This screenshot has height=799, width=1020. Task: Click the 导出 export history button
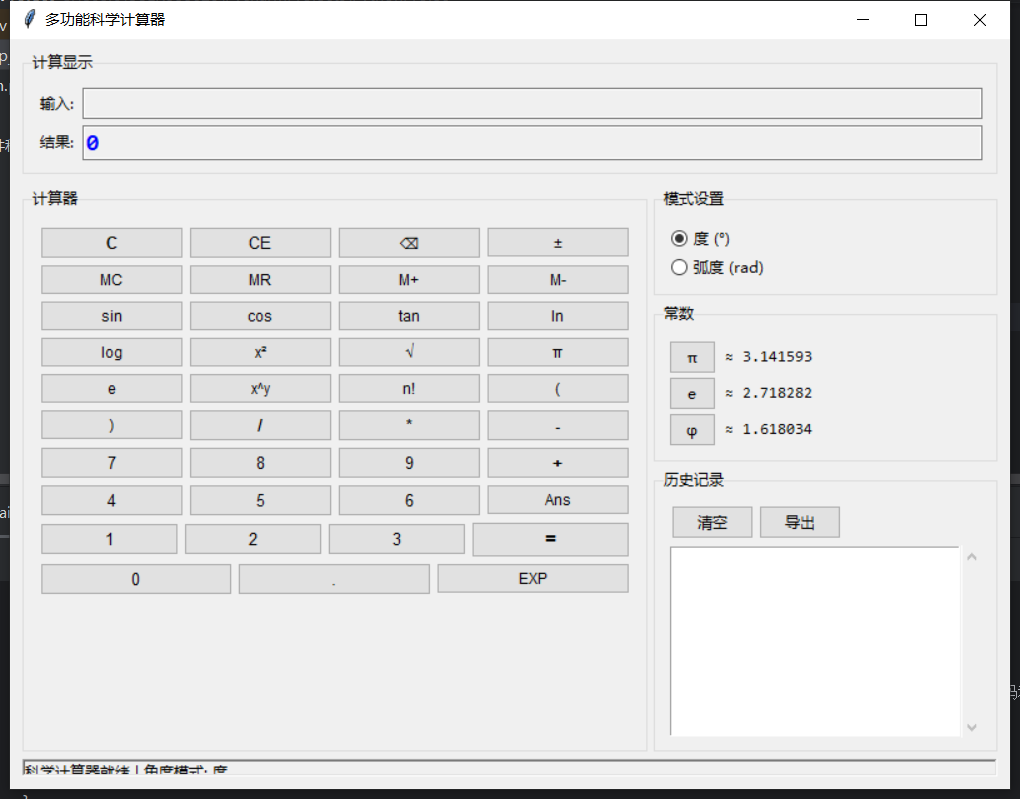(x=799, y=522)
